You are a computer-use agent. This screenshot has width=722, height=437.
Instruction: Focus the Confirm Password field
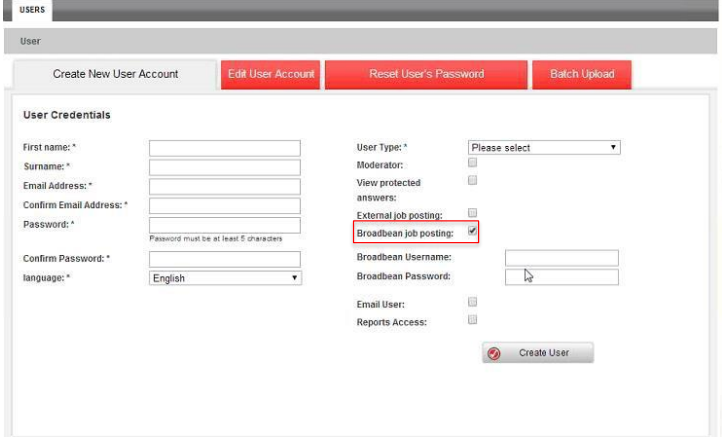pyautogui.click(x=225, y=259)
